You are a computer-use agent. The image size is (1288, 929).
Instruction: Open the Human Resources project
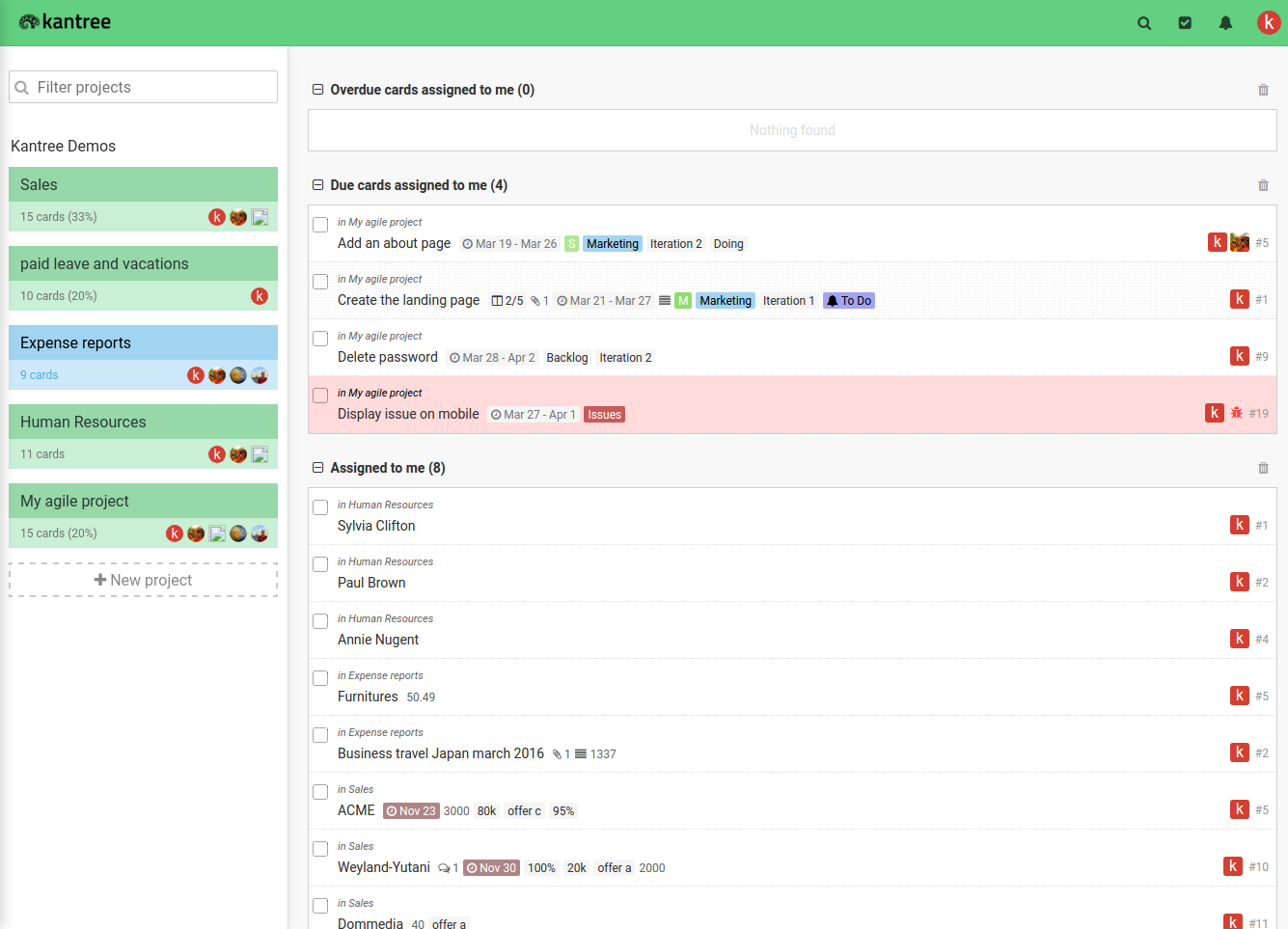point(143,422)
